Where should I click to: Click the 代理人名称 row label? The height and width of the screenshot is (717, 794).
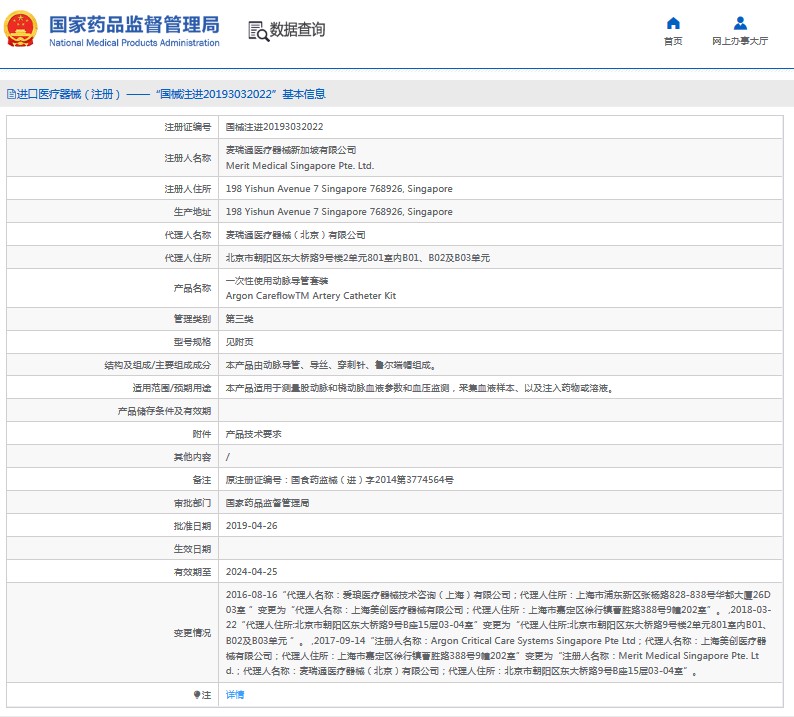point(187,235)
